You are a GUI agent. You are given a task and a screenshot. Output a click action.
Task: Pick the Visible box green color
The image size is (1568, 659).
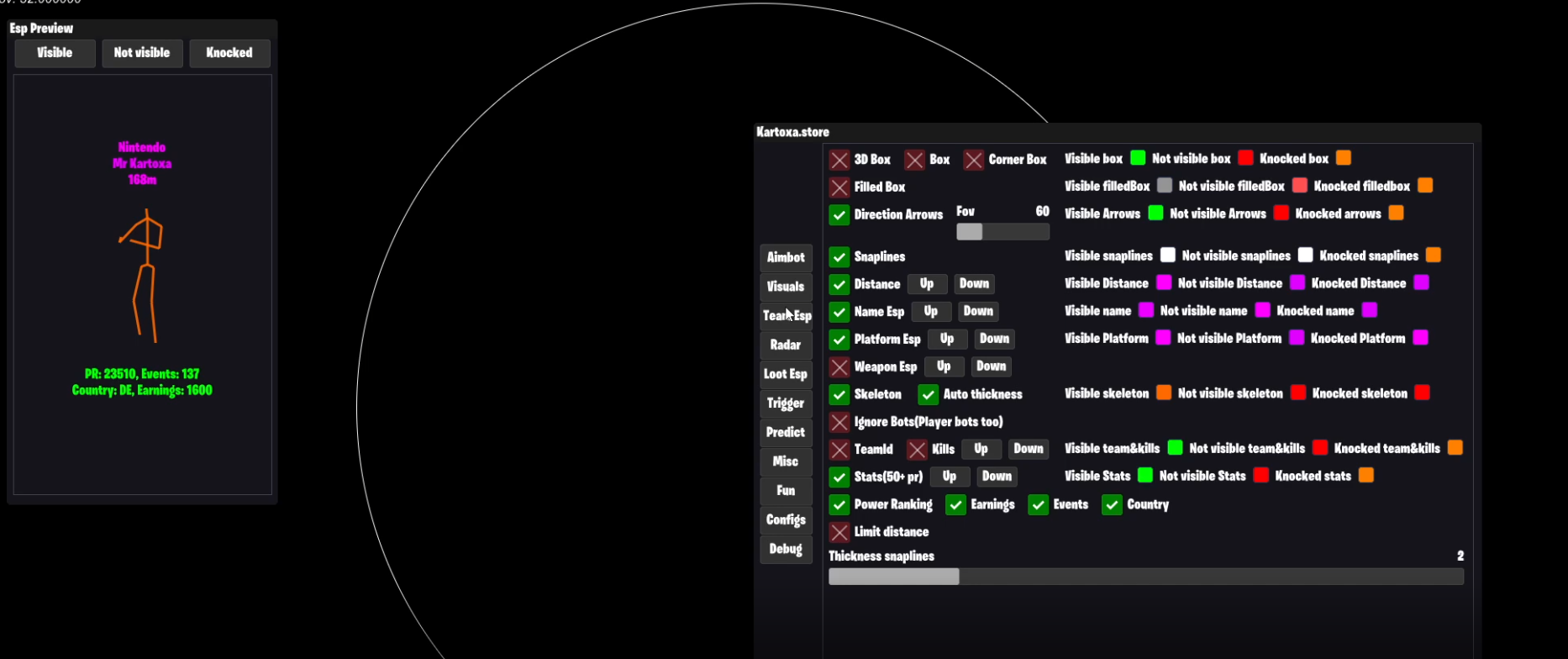click(1138, 157)
